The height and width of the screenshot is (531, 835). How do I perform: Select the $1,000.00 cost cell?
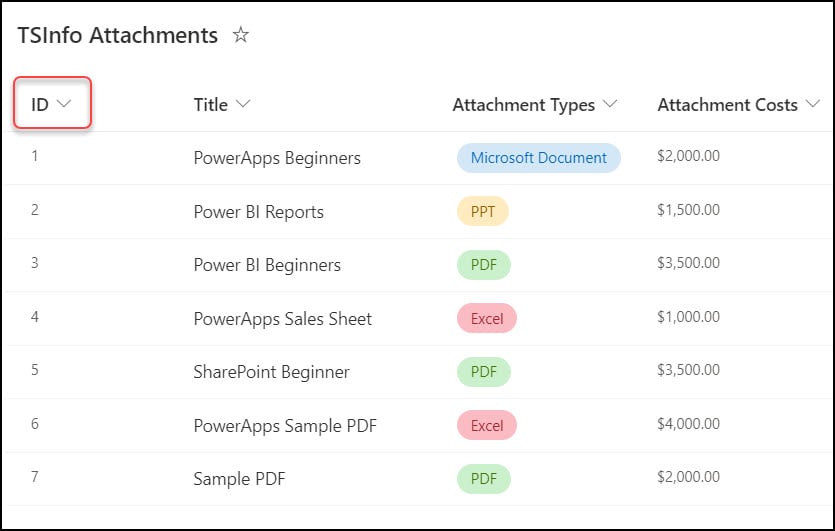coord(688,317)
